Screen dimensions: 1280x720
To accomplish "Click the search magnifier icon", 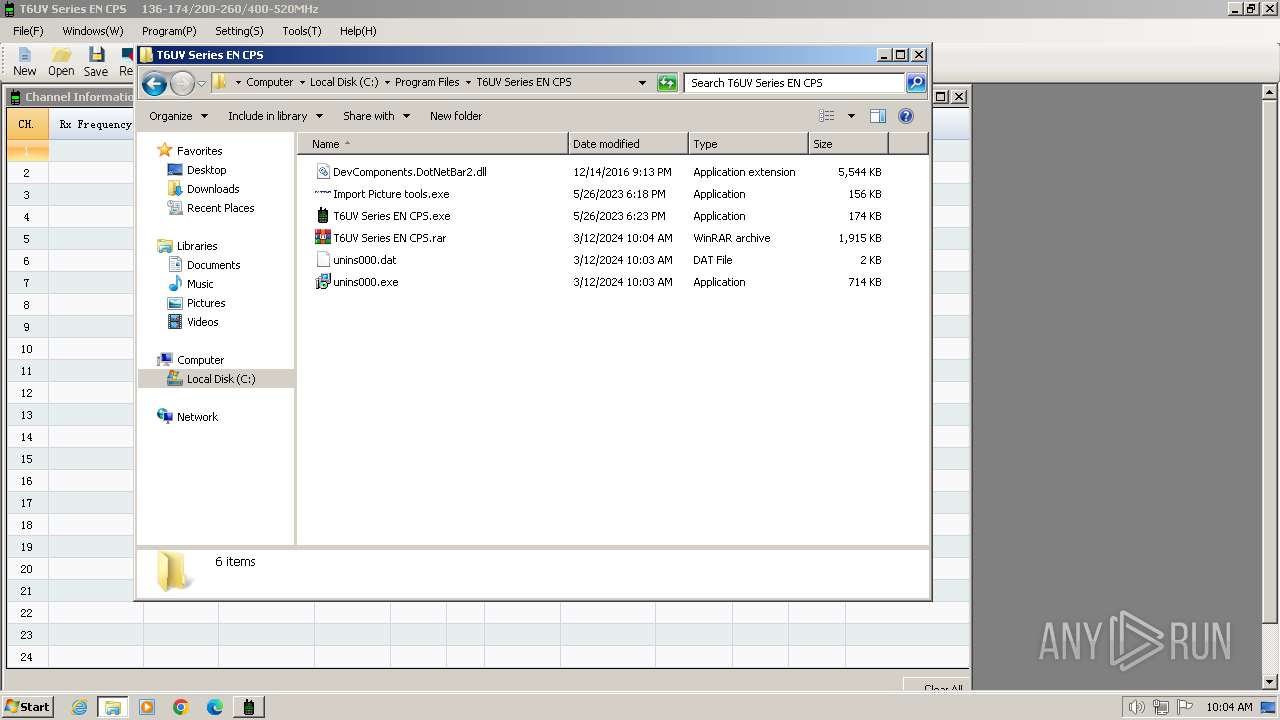I will (x=916, y=83).
